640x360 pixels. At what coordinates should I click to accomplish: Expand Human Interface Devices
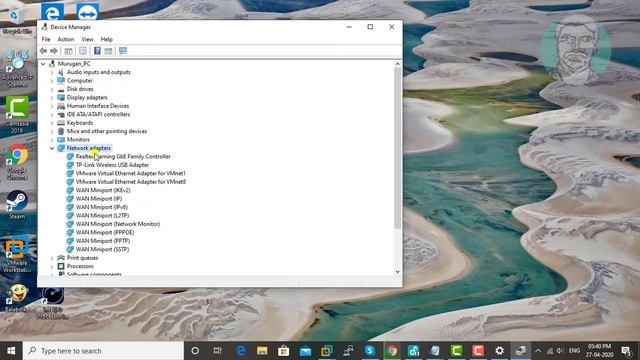[x=52, y=106]
